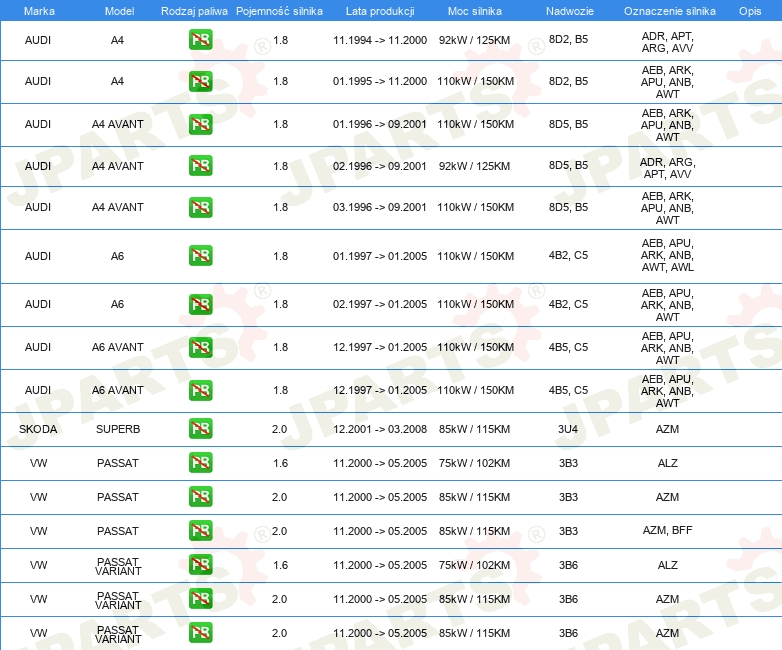
Task: Click the Oznaczenie silnika column header
Action: coord(670,11)
